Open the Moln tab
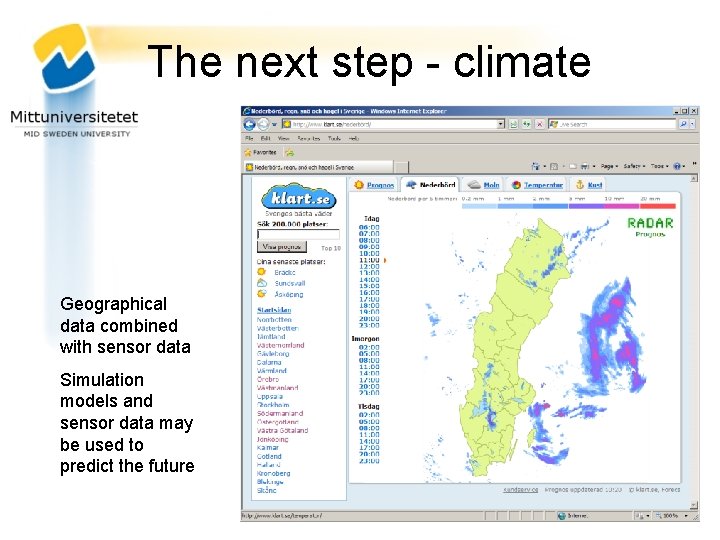Image resolution: width=720 pixels, height=540 pixels. 484,185
